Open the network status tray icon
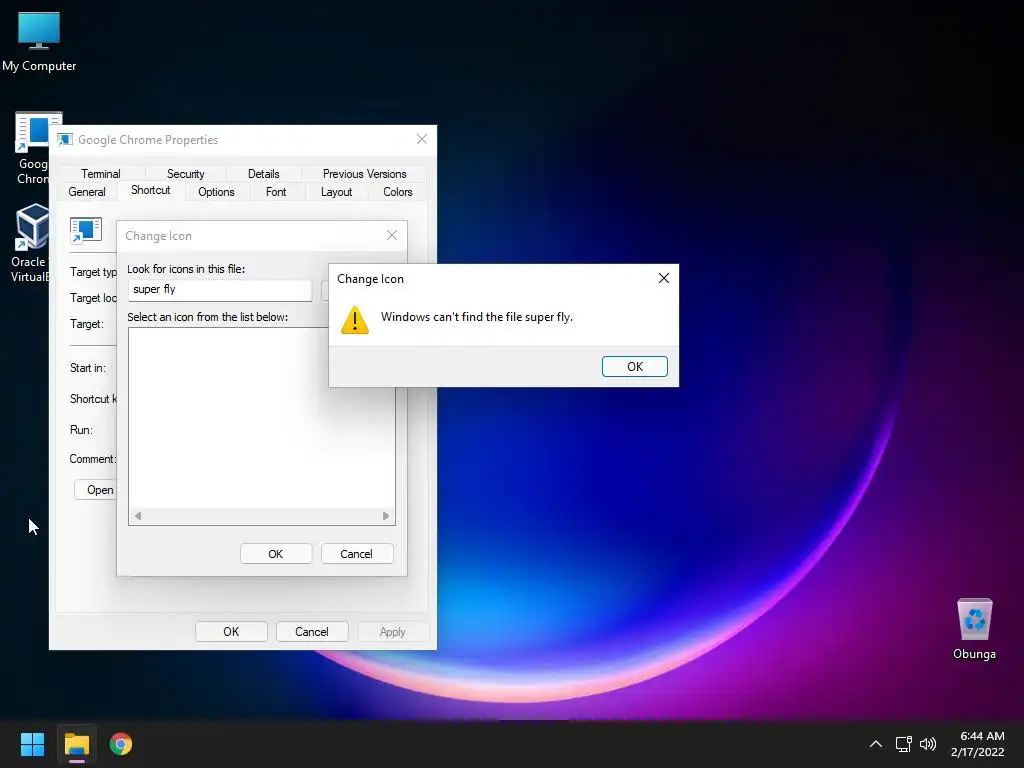 pyautogui.click(x=903, y=744)
